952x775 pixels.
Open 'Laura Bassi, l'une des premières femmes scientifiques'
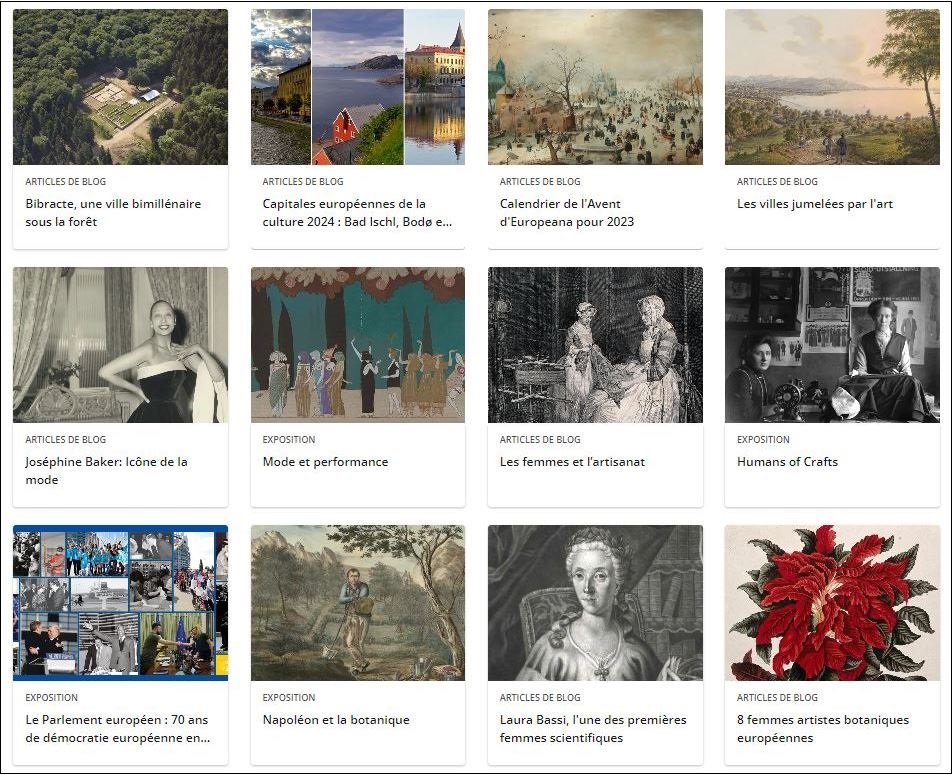tap(593, 729)
